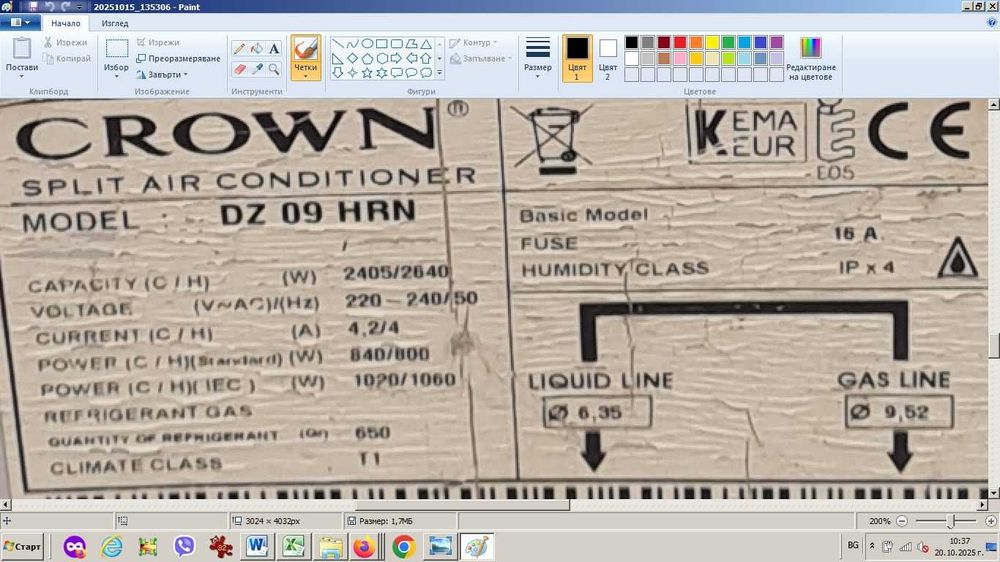The height and width of the screenshot is (562, 1000).
Task: Open the Избор selection options dropdown arrow
Action: click(117, 77)
